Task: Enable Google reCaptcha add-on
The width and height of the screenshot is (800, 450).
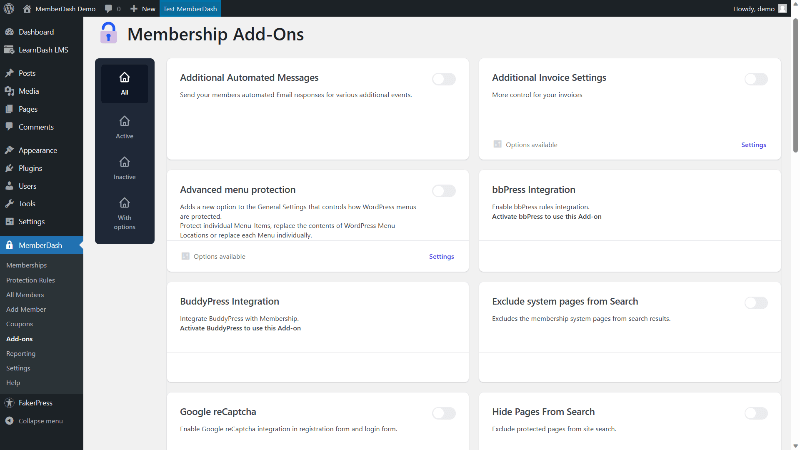Action: [x=444, y=413]
